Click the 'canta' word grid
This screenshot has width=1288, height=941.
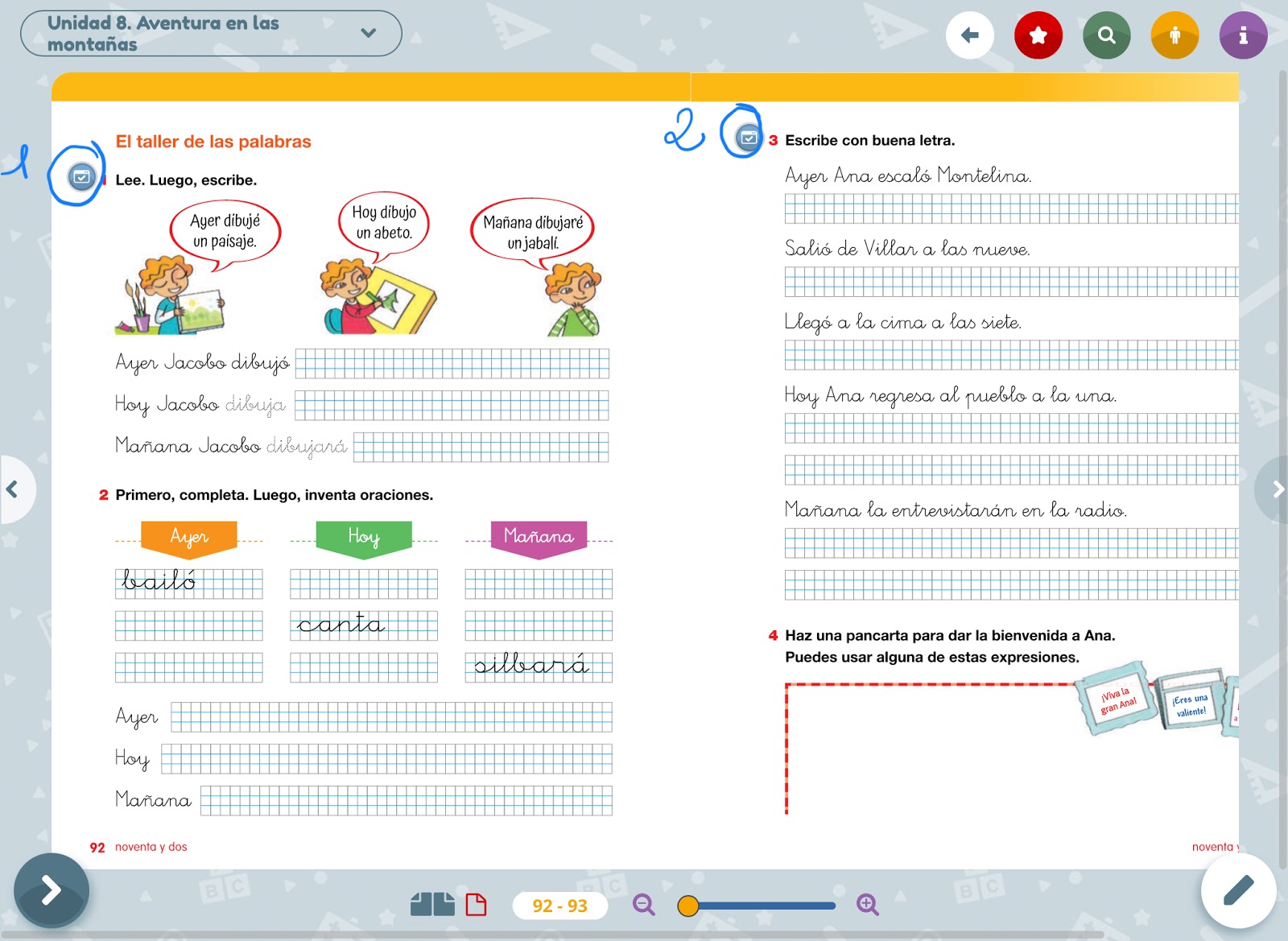pos(364,625)
